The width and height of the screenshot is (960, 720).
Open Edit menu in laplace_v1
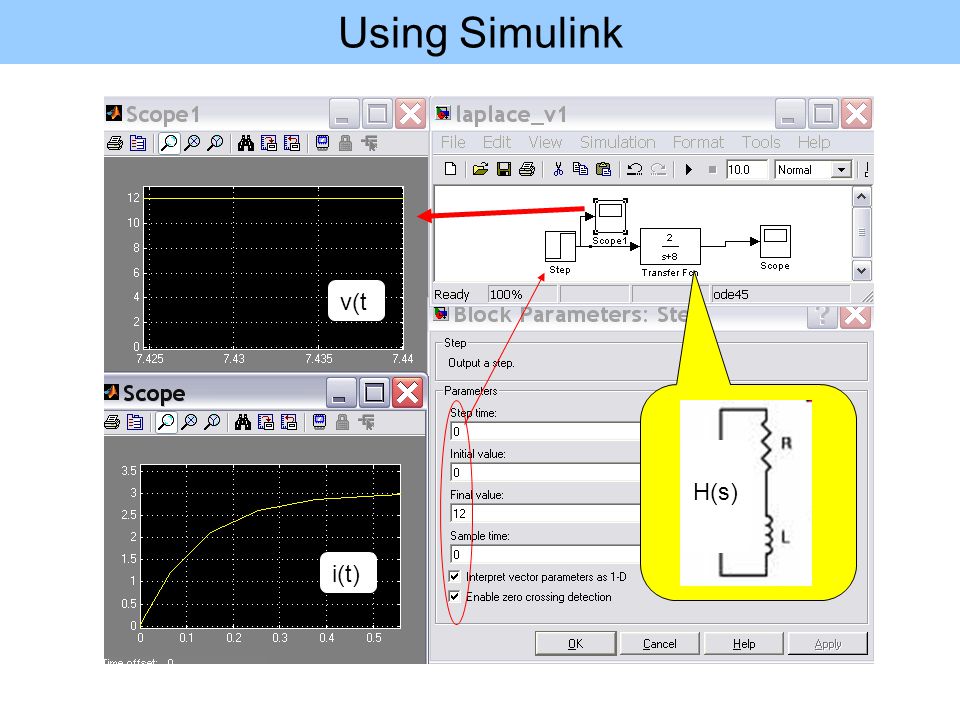coord(497,142)
